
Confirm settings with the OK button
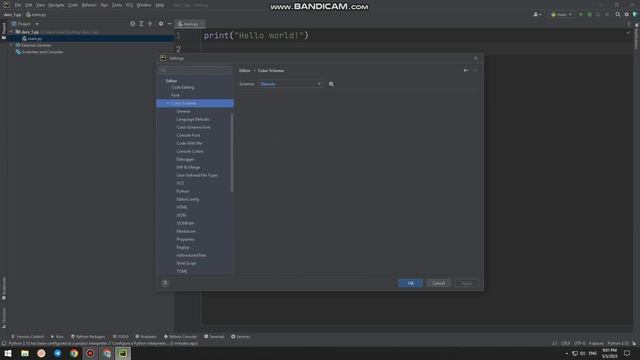click(x=410, y=283)
